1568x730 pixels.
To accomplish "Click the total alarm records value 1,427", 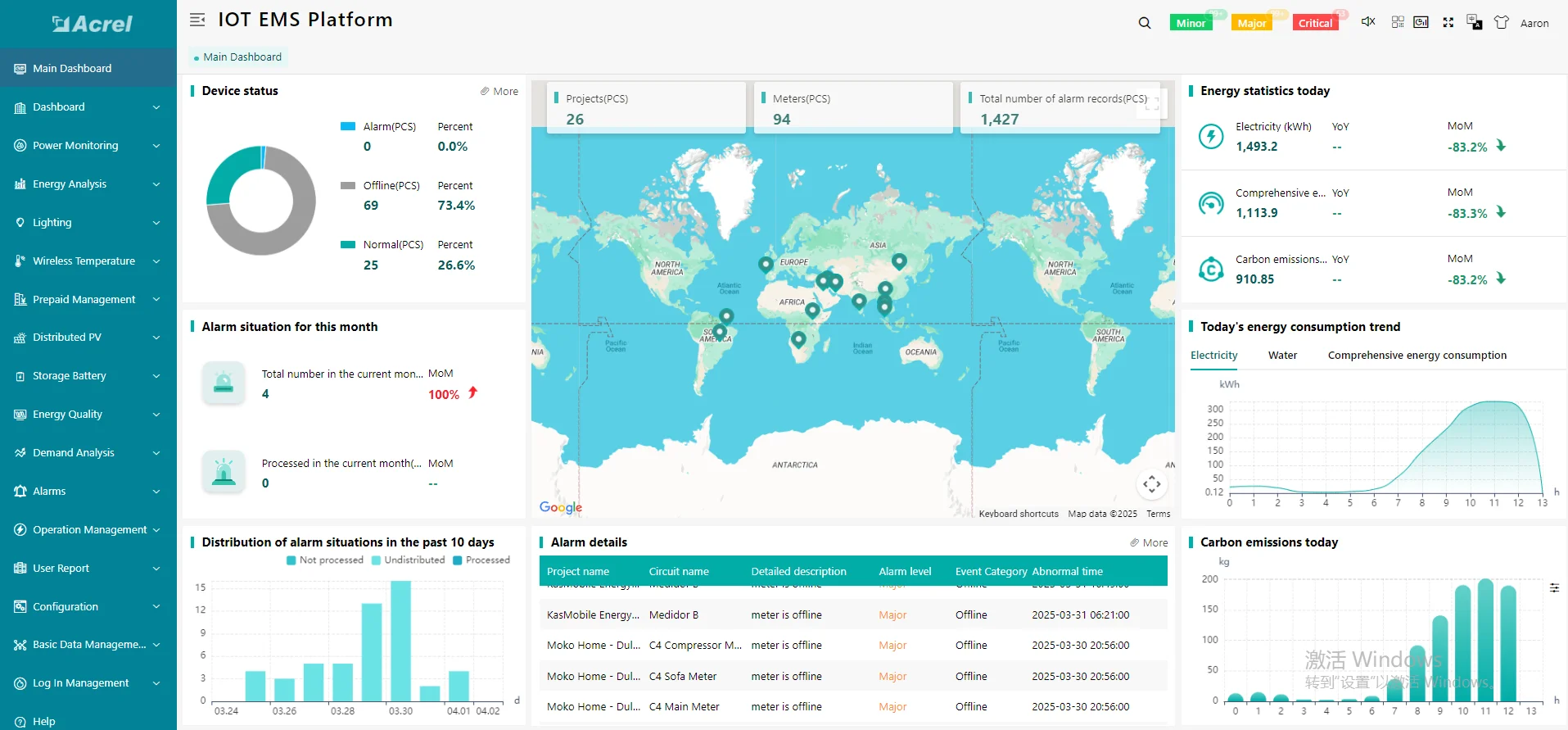I will pos(999,120).
